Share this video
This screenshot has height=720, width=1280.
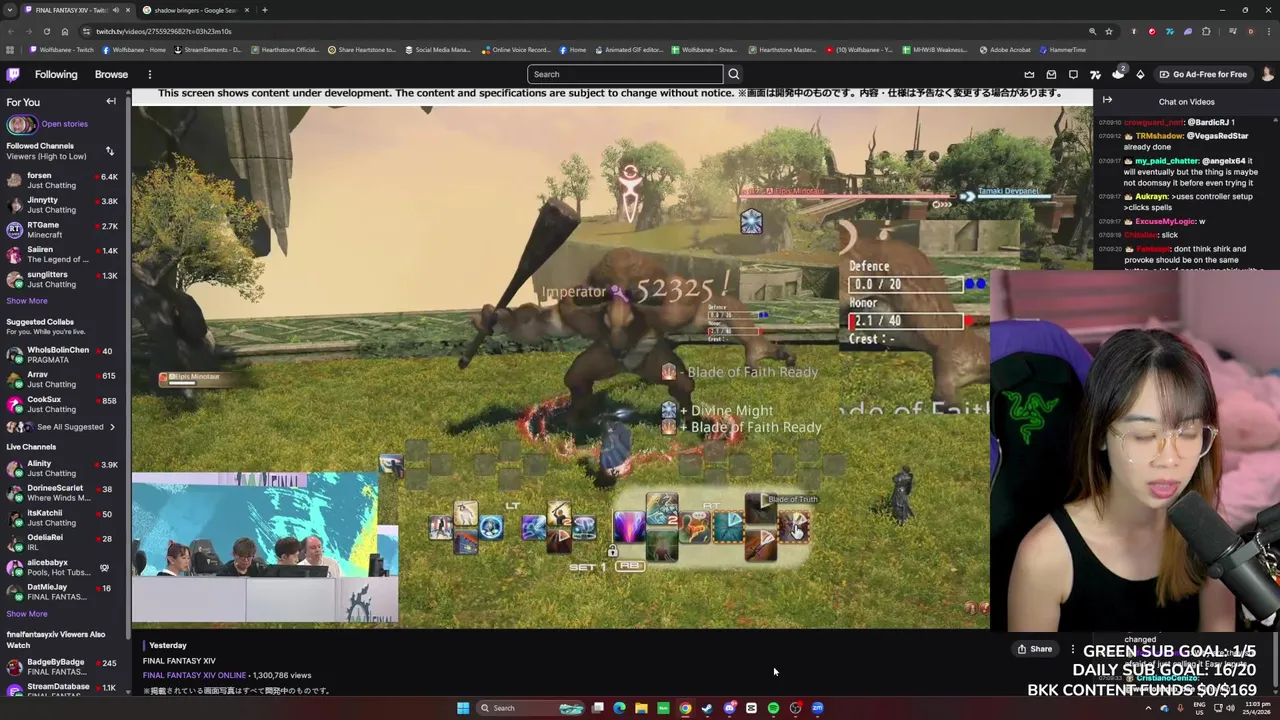1034,649
